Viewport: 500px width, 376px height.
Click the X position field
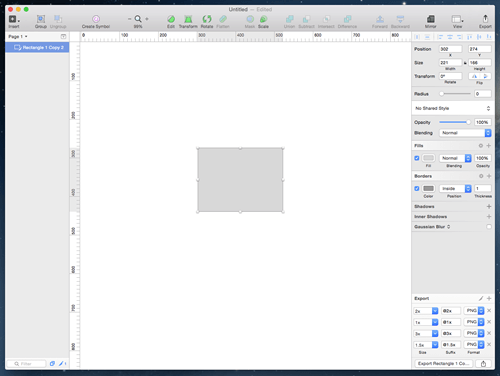450,49
